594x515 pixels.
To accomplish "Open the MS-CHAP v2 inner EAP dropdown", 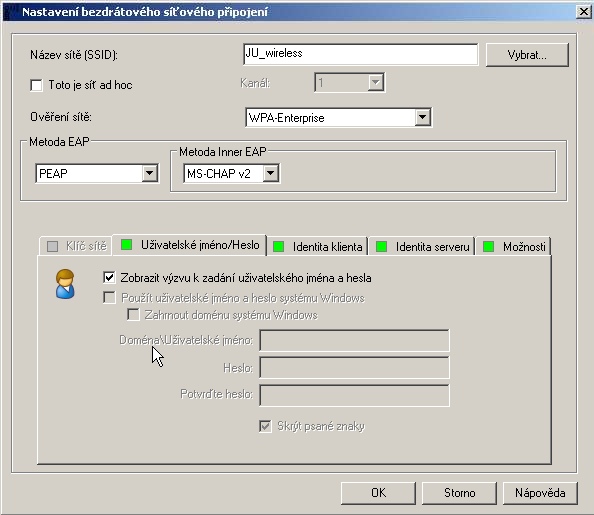I will [x=270, y=174].
